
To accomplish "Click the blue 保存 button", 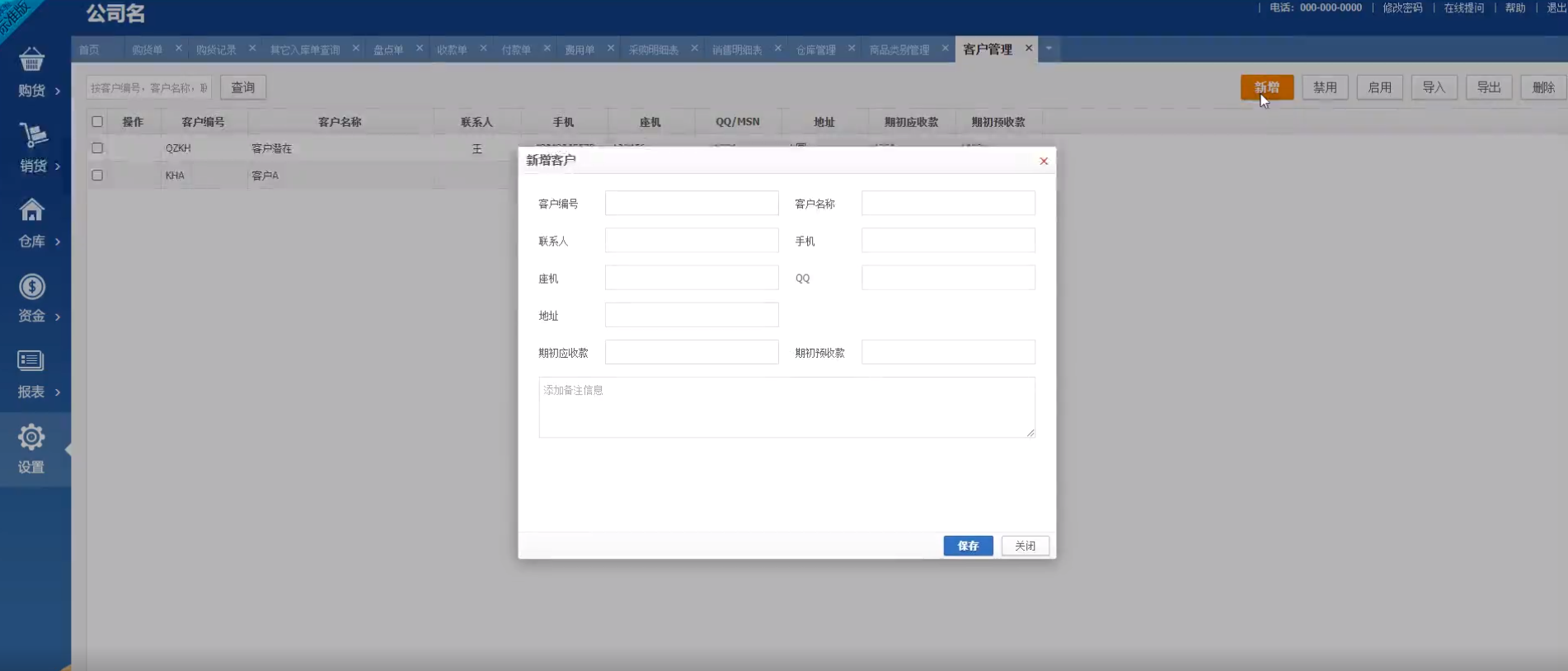I will (x=968, y=546).
